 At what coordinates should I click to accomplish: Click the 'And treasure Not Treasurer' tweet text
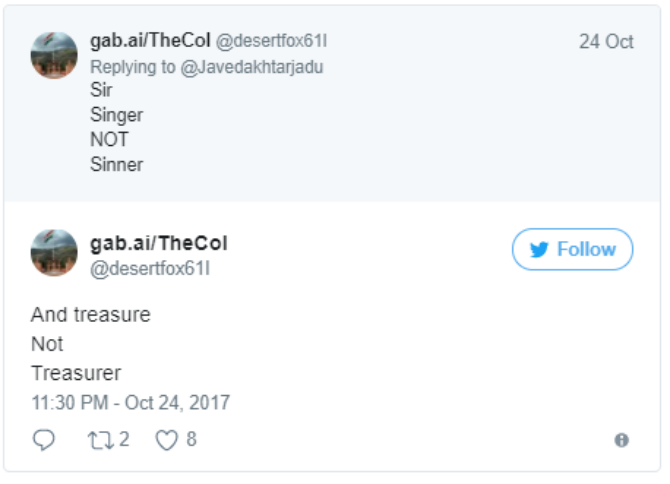pos(91,344)
